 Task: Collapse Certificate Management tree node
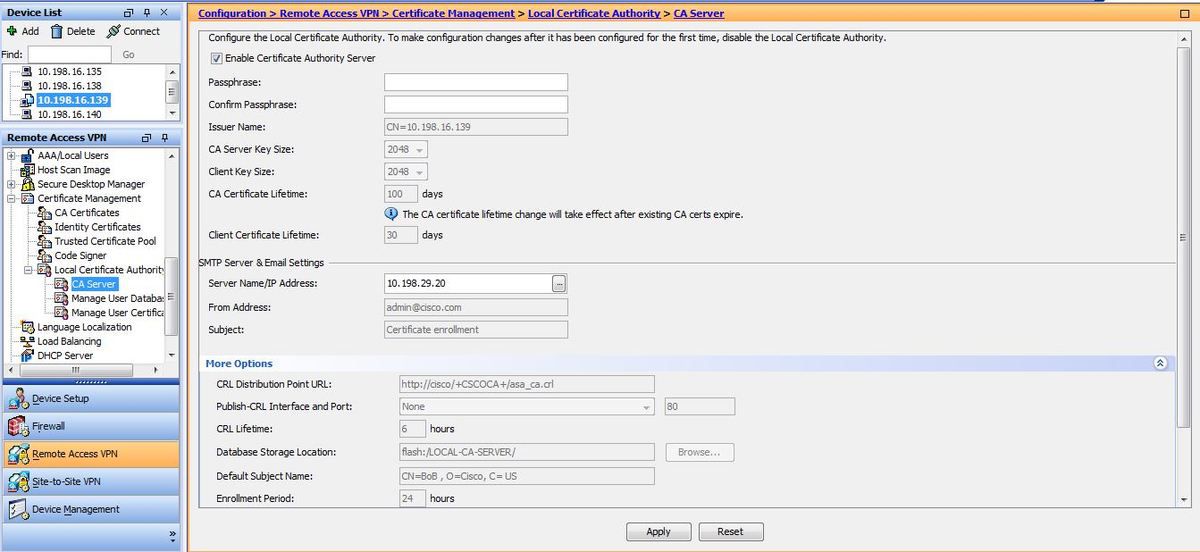point(11,198)
